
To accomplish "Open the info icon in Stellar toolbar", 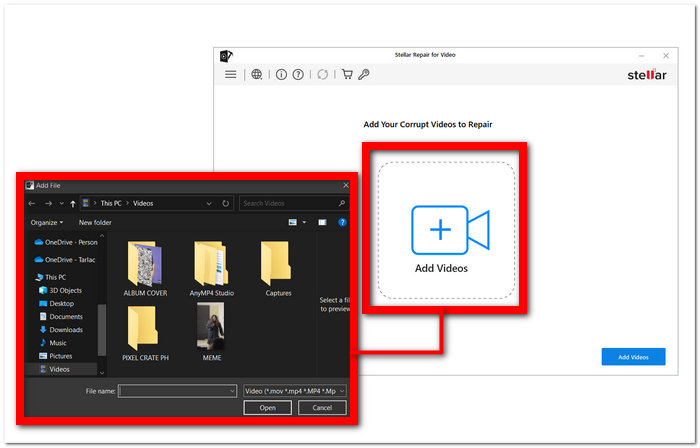I will click(x=281, y=75).
